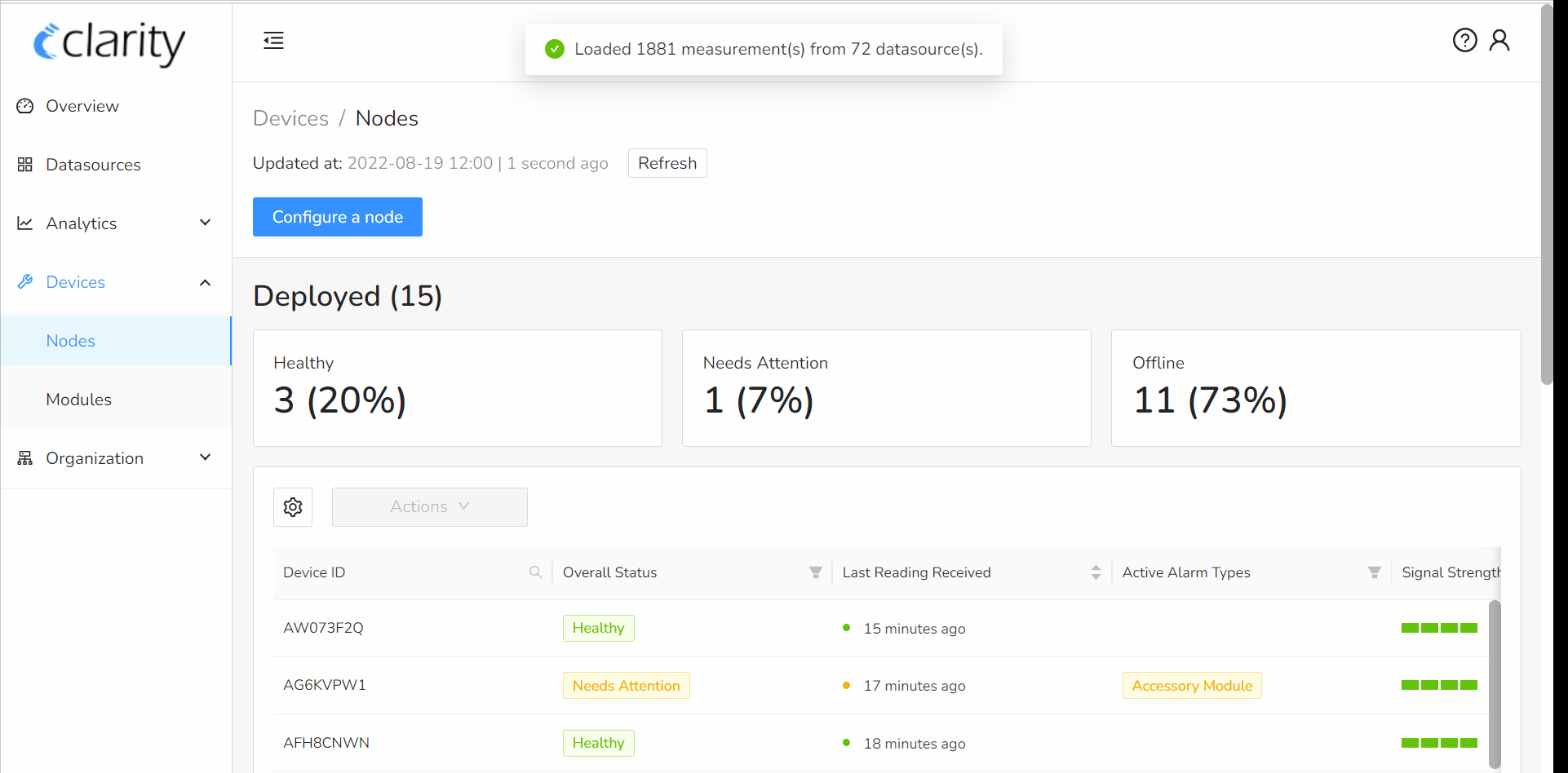1568x773 pixels.
Task: Expand the Organization menu section
Action: coord(114,458)
